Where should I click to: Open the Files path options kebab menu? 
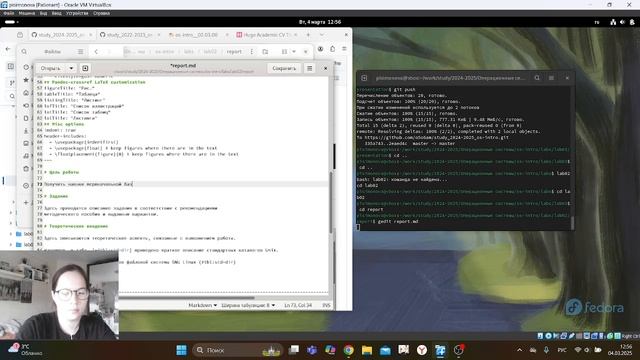pos(251,52)
